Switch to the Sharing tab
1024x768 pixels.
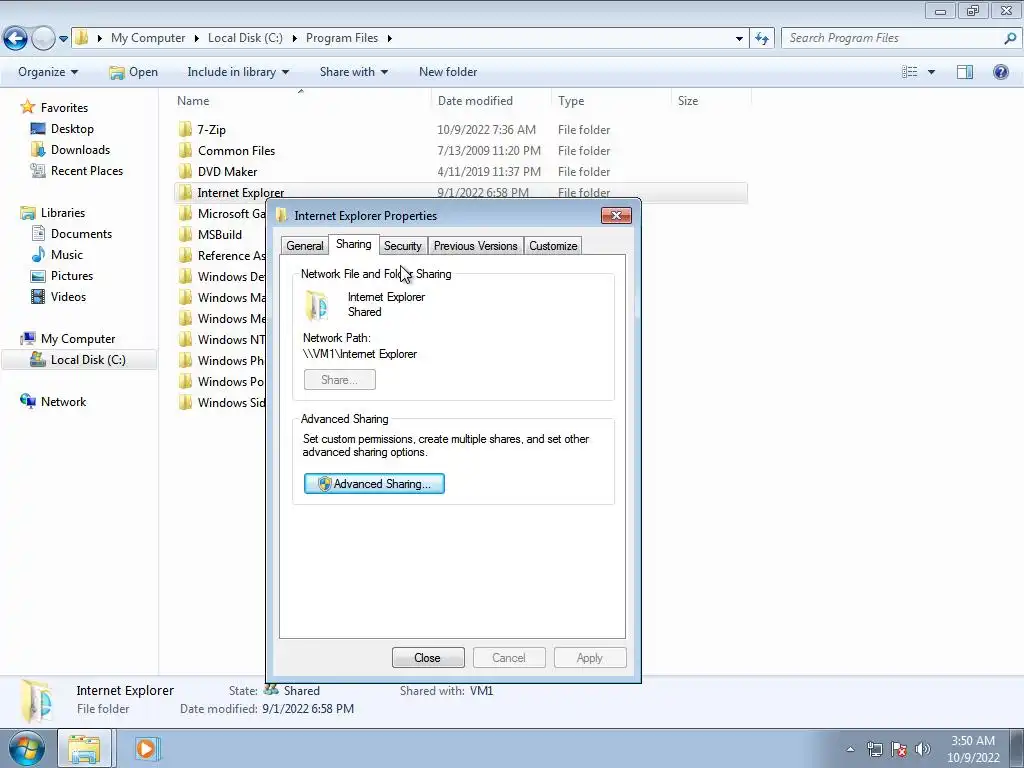[353, 244]
